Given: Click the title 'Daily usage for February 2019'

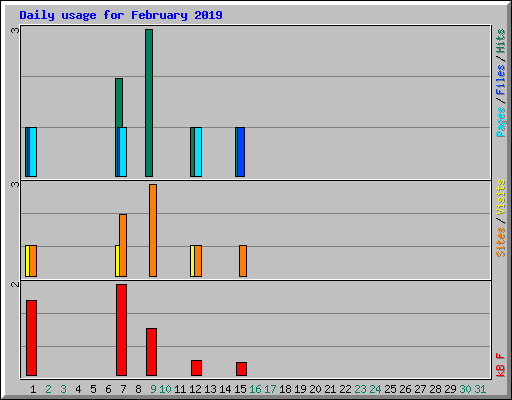Looking at the screenshot, I should click(x=121, y=15).
